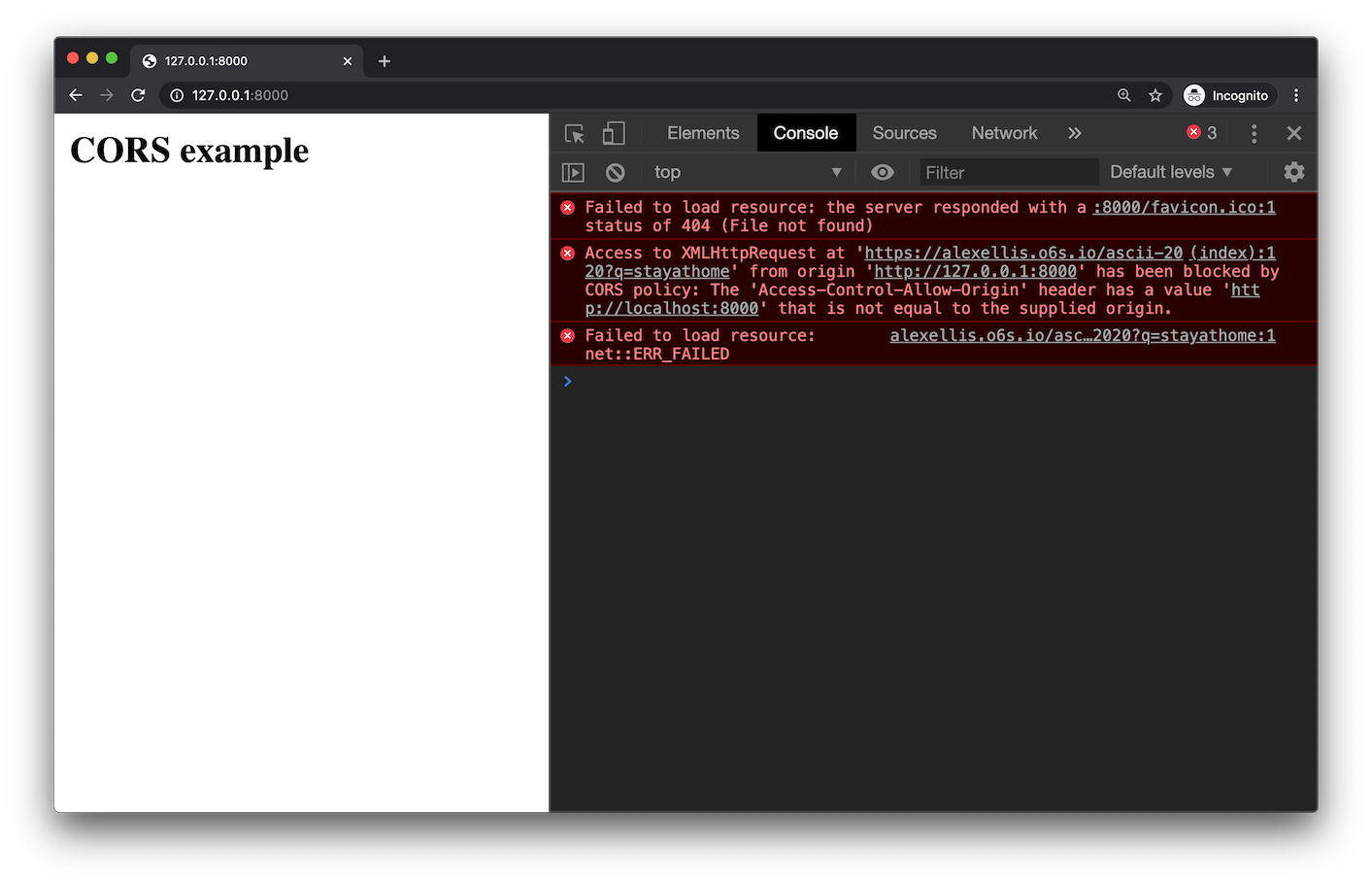Click the CORS example heading
Viewport: 1372px width, 884px height.
pos(189,151)
